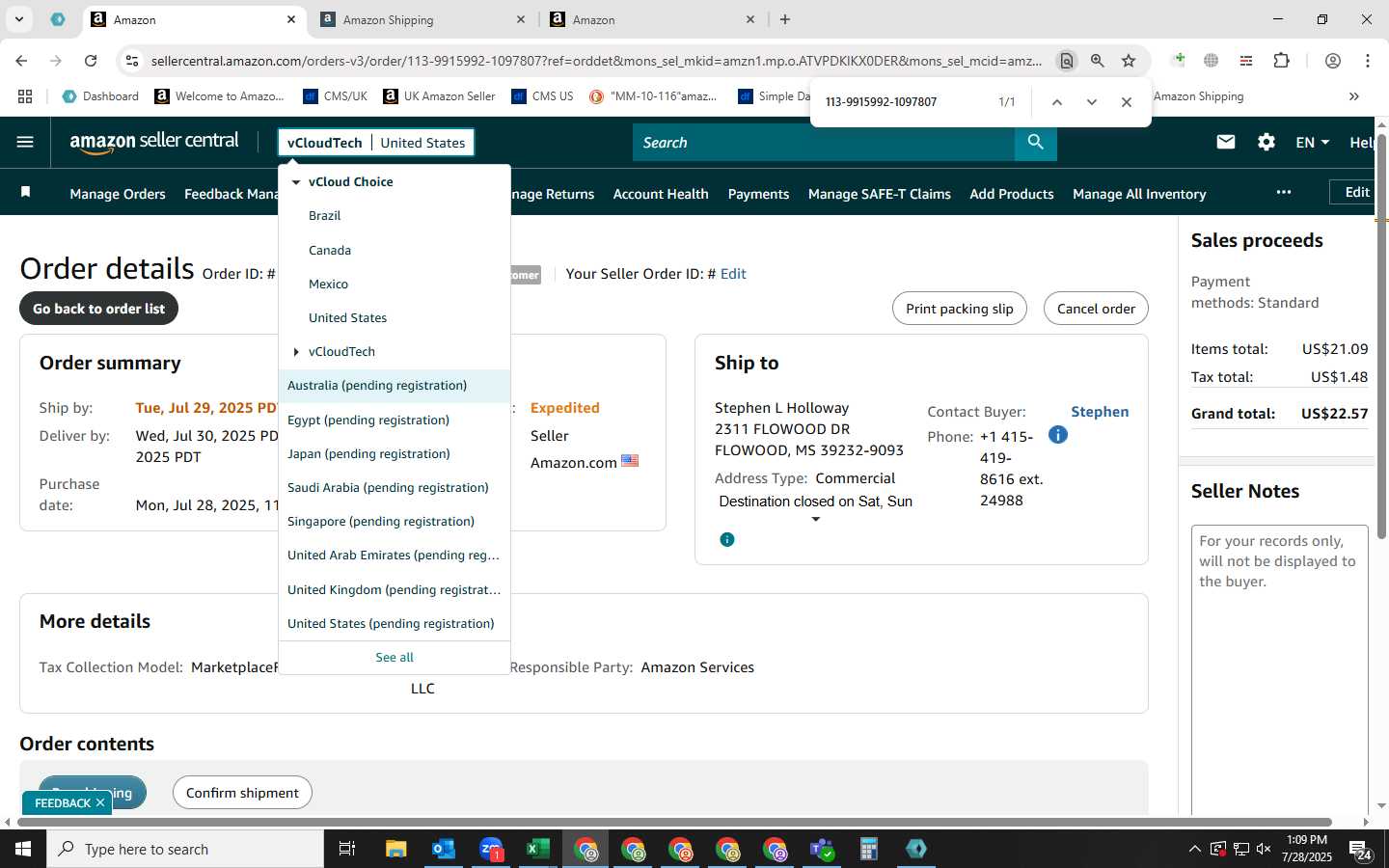Viewport: 1389px width, 868px height.
Task: Click Edit link for Seller Order ID
Action: [733, 274]
